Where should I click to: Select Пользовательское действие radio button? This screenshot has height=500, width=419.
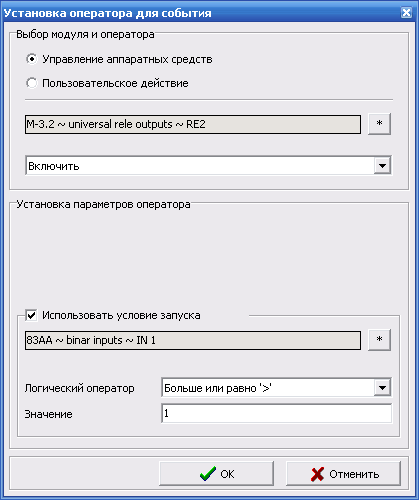[x=32, y=83]
